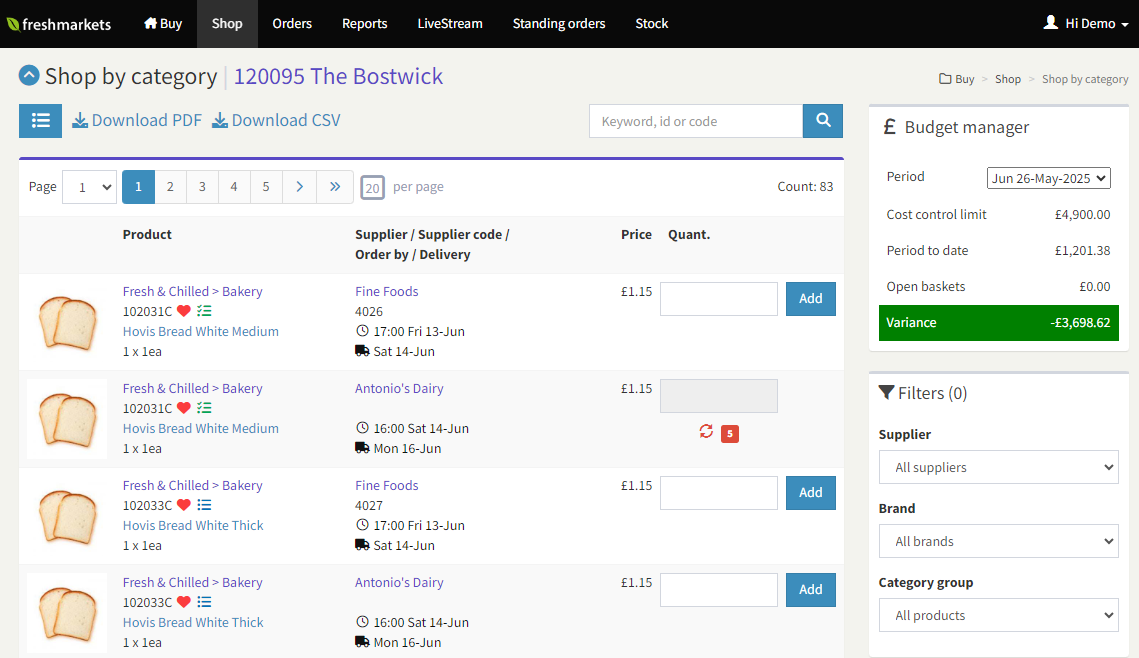
Task: Click the heart icon on Fine Foods 102033C row
Action: pyautogui.click(x=184, y=505)
